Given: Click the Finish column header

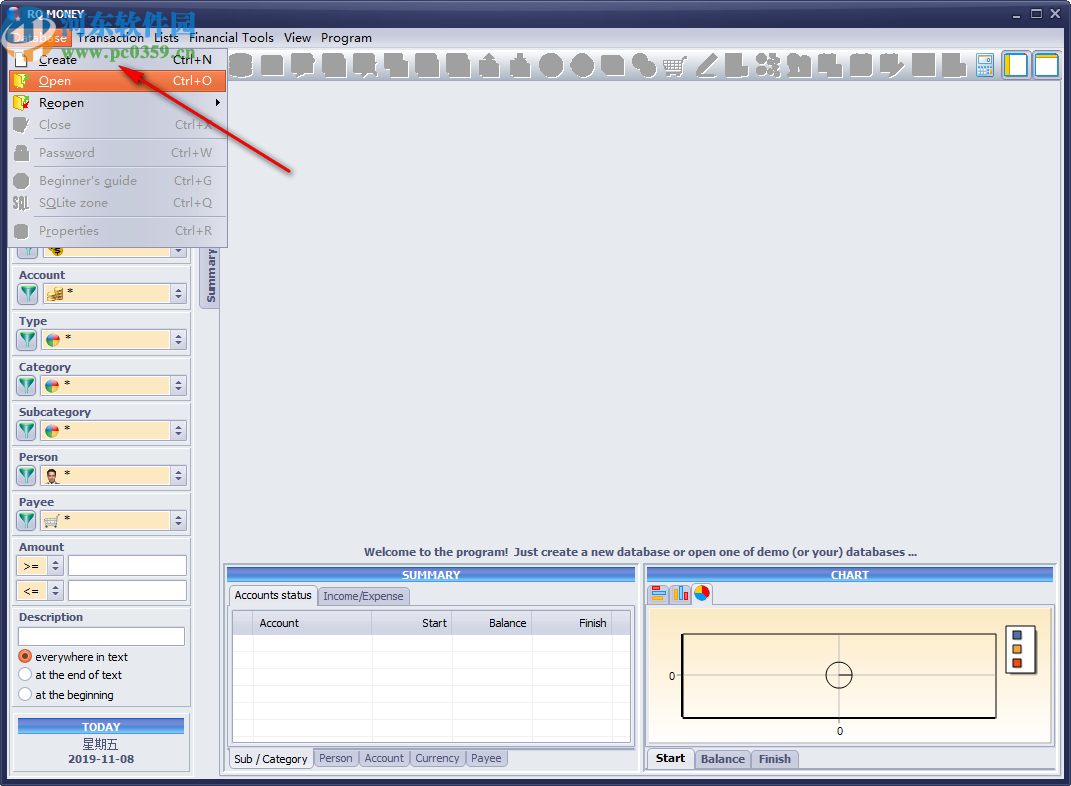Looking at the screenshot, I should [x=572, y=623].
